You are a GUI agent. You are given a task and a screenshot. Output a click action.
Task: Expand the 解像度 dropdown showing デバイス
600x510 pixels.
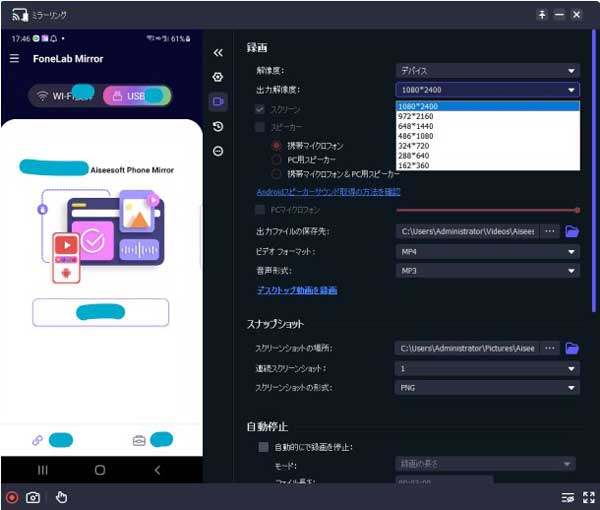487,71
